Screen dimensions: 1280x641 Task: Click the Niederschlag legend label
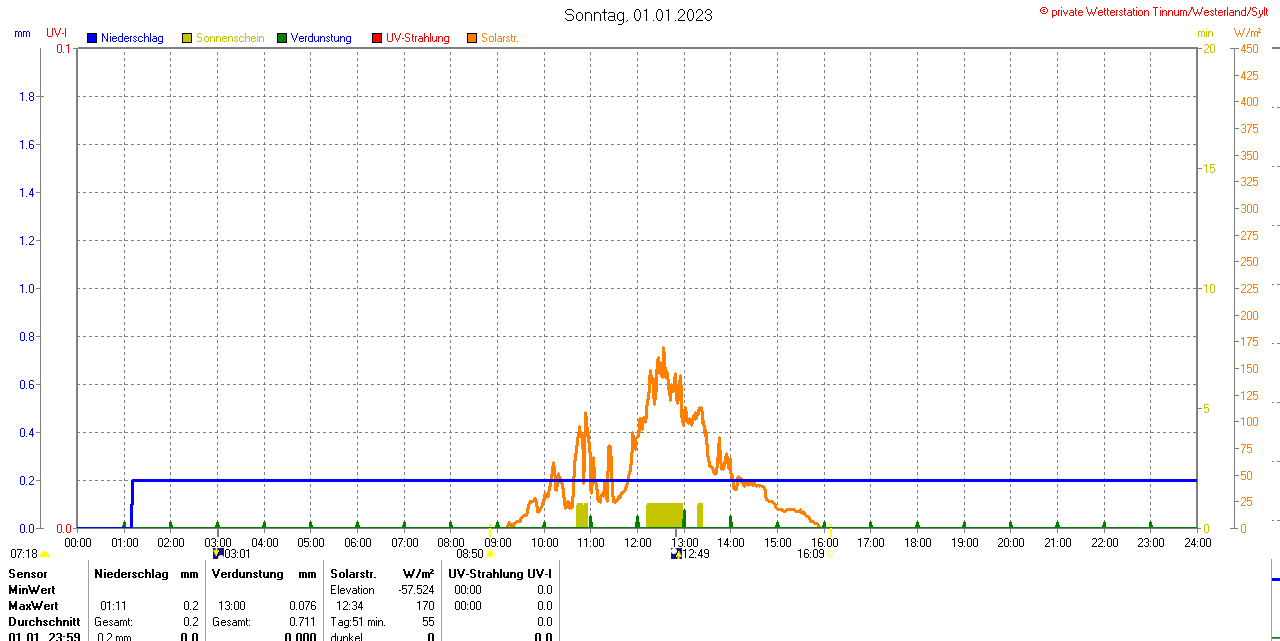pyautogui.click(x=133, y=38)
